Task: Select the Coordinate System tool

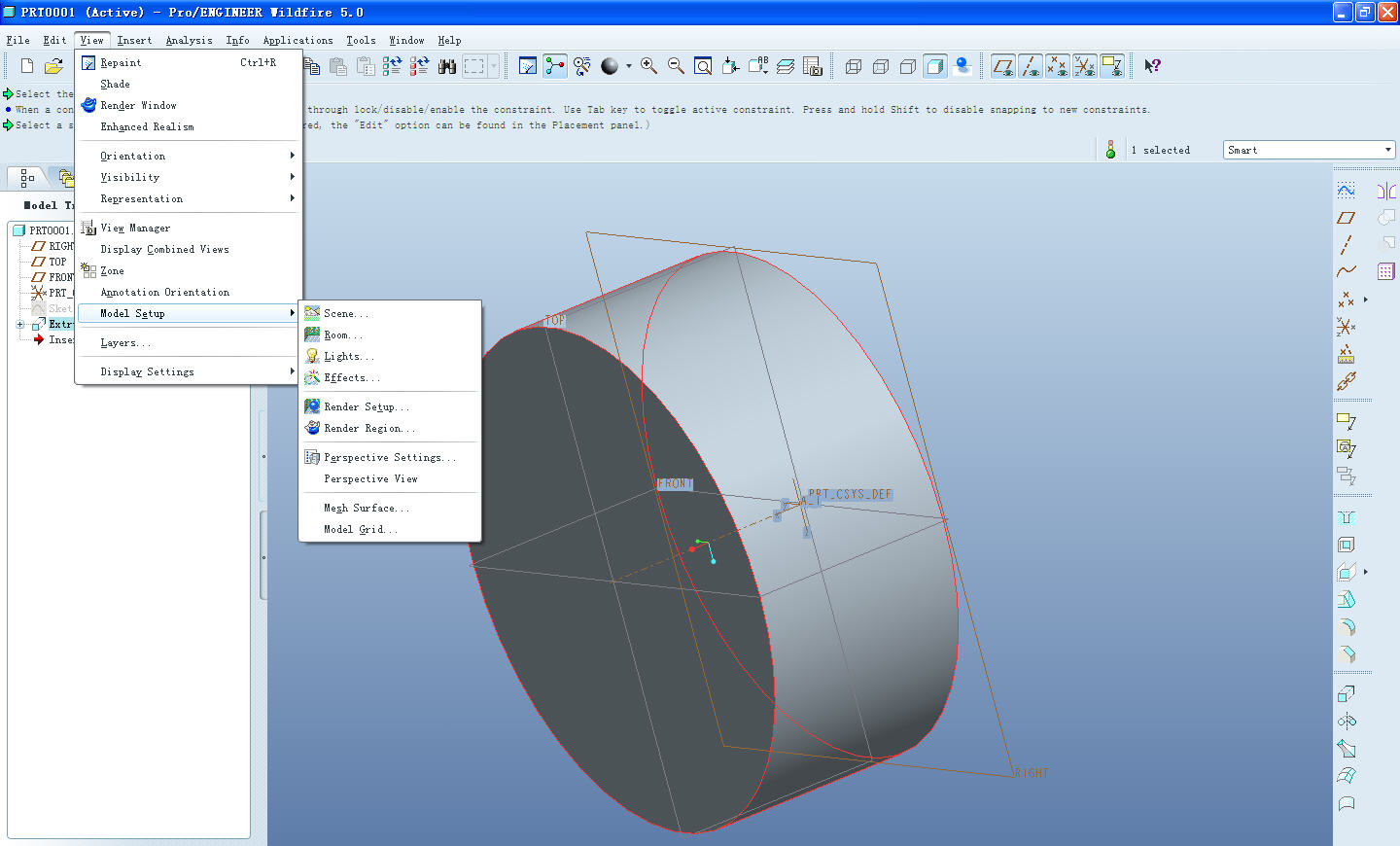Action: coord(1346,327)
